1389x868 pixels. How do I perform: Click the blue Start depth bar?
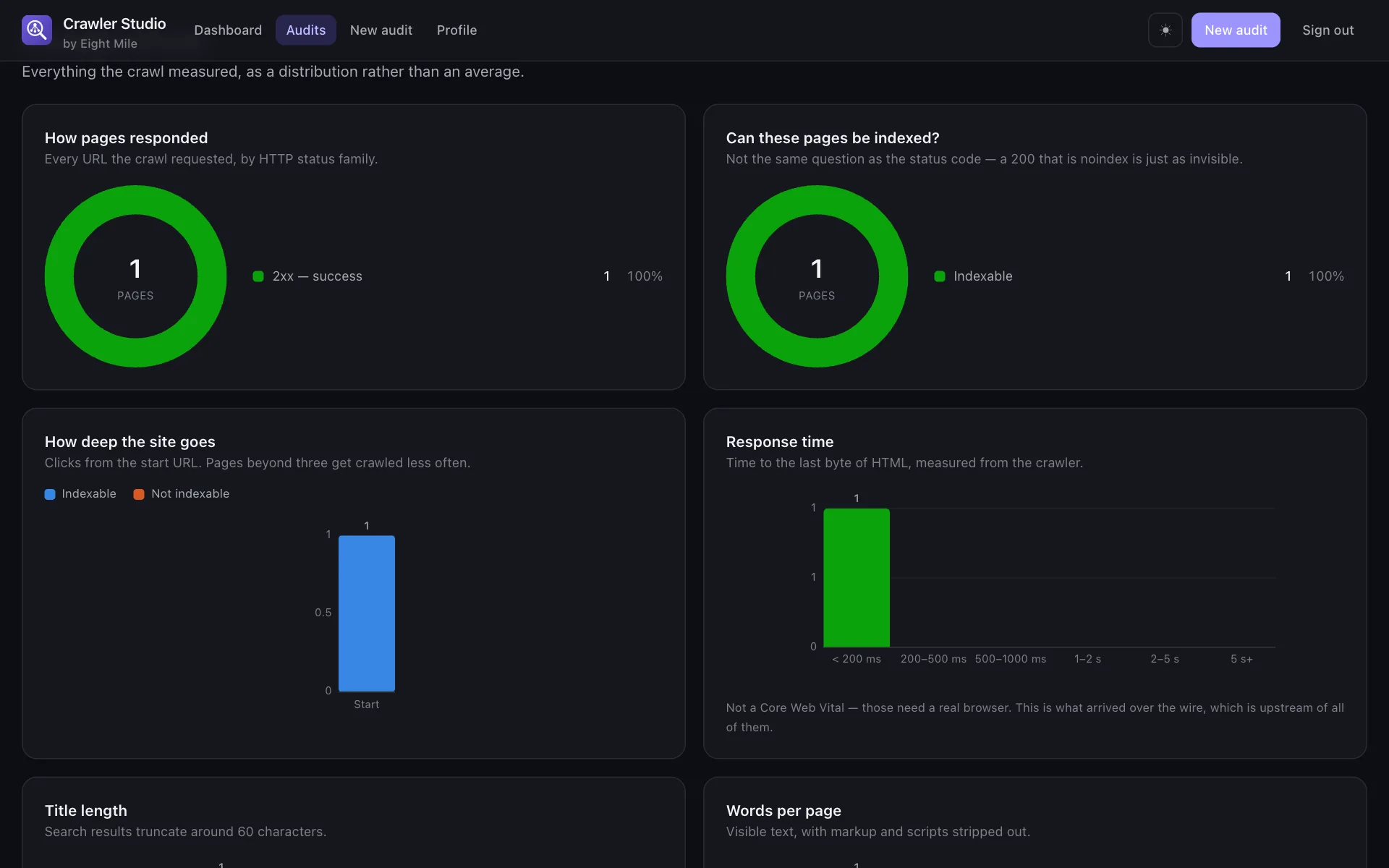367,613
